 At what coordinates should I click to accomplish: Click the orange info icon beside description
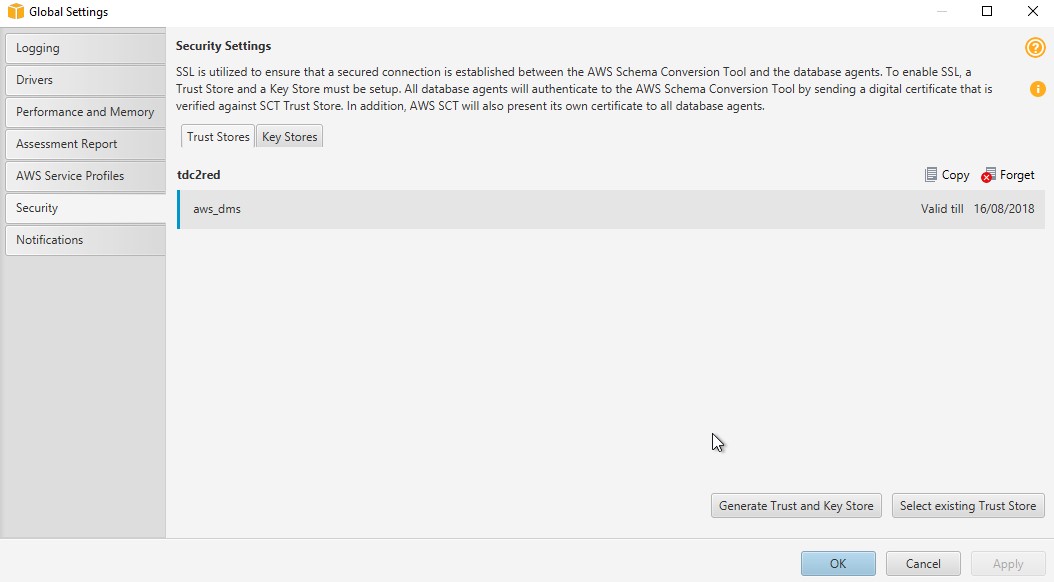(x=1038, y=89)
